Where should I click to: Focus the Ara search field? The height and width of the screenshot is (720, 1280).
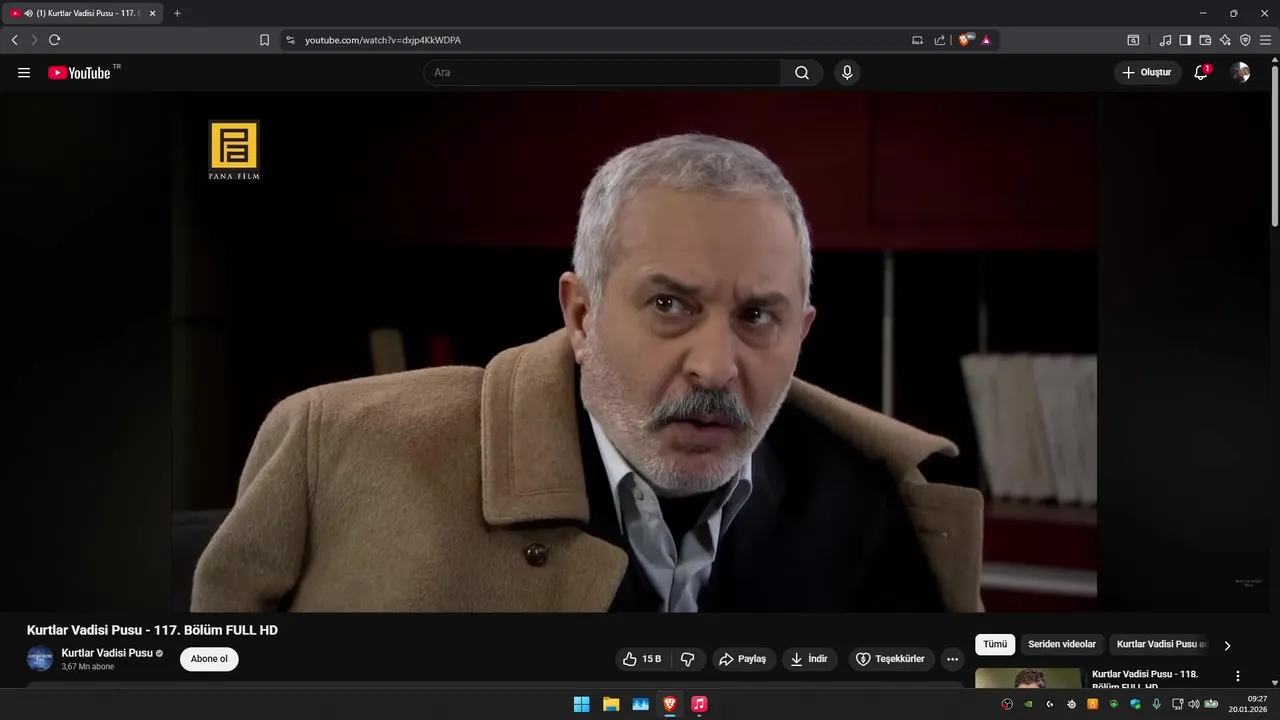pyautogui.click(x=602, y=73)
